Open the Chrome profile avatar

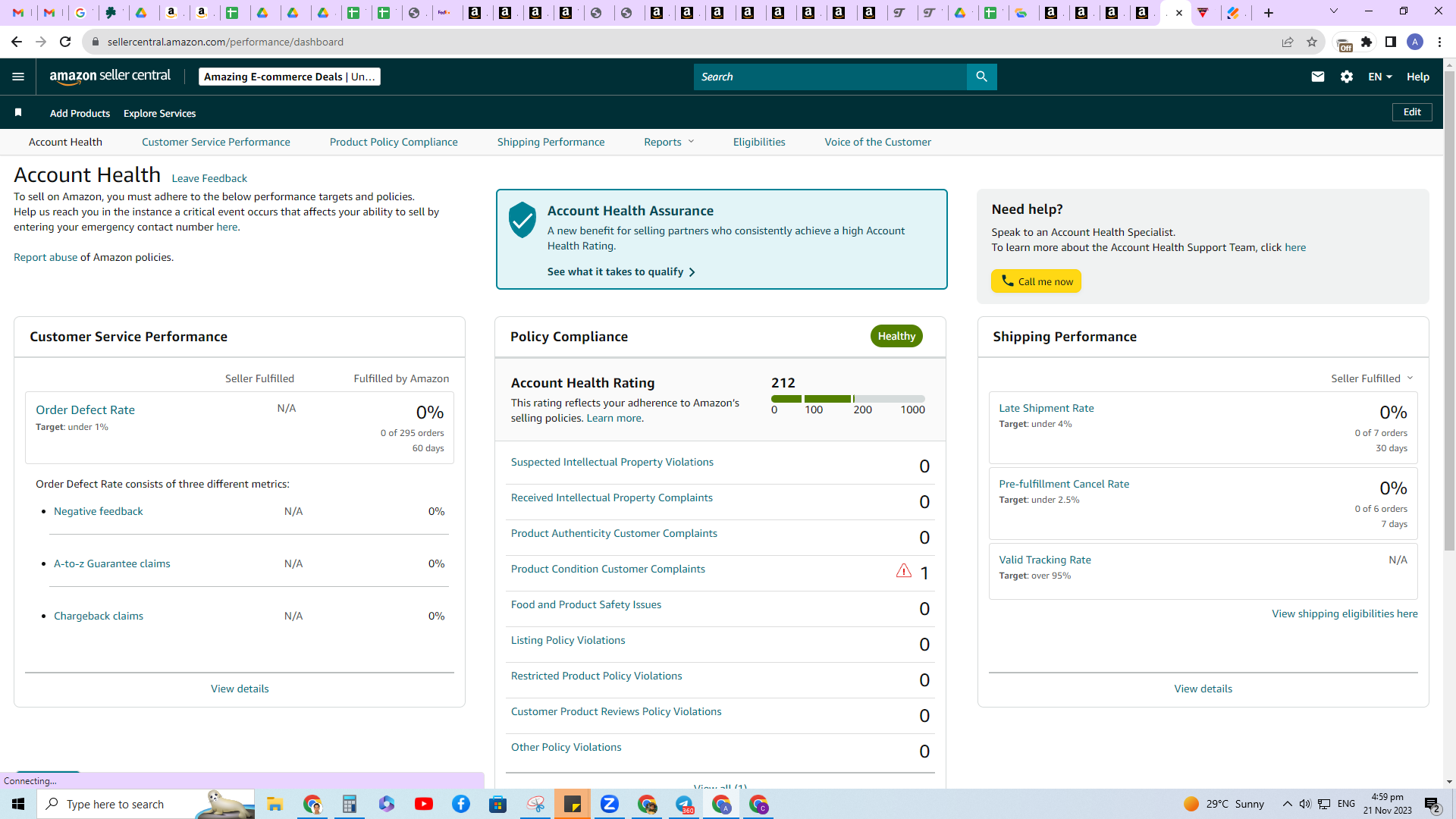tap(1414, 42)
